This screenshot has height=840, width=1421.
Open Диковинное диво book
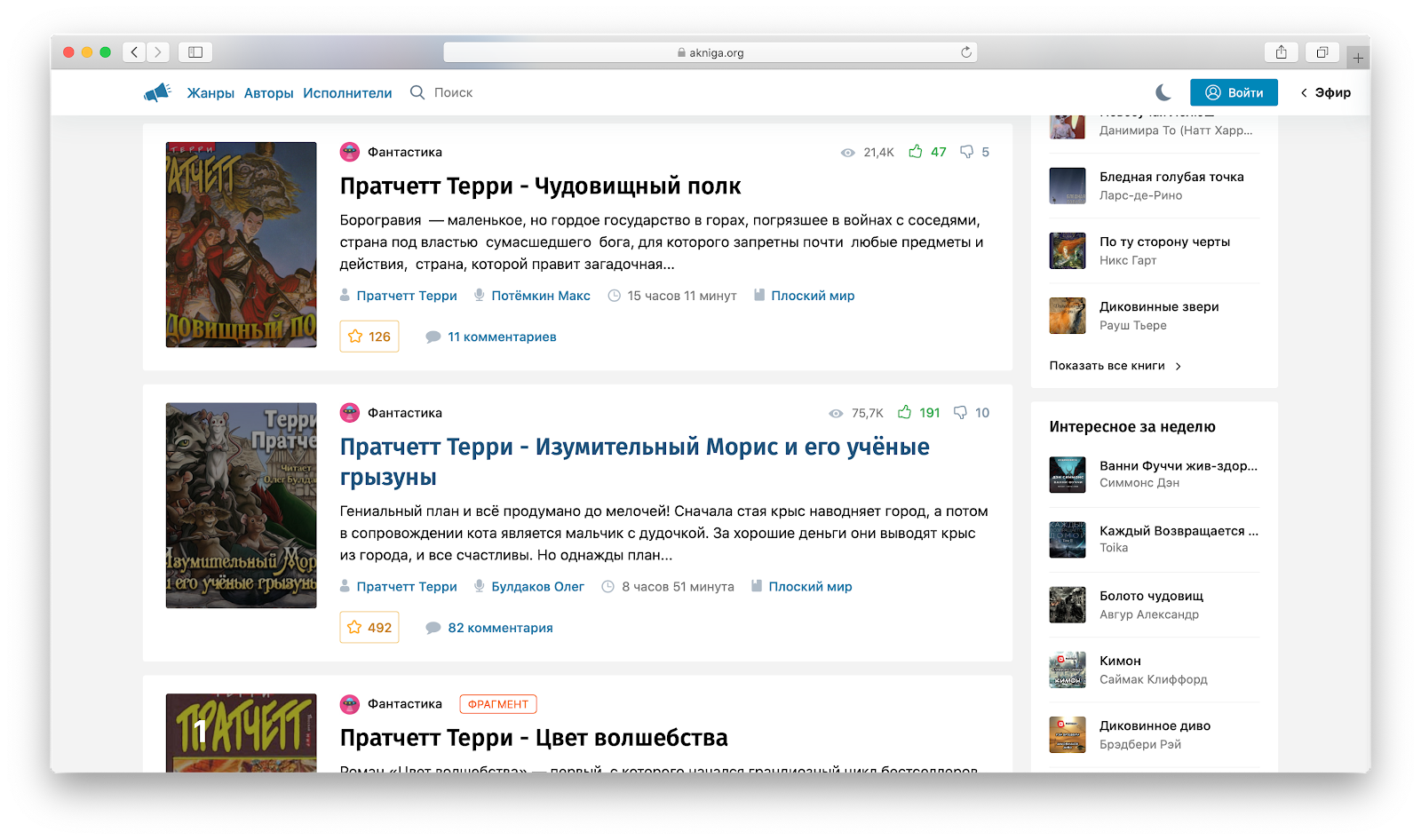coord(1155,725)
